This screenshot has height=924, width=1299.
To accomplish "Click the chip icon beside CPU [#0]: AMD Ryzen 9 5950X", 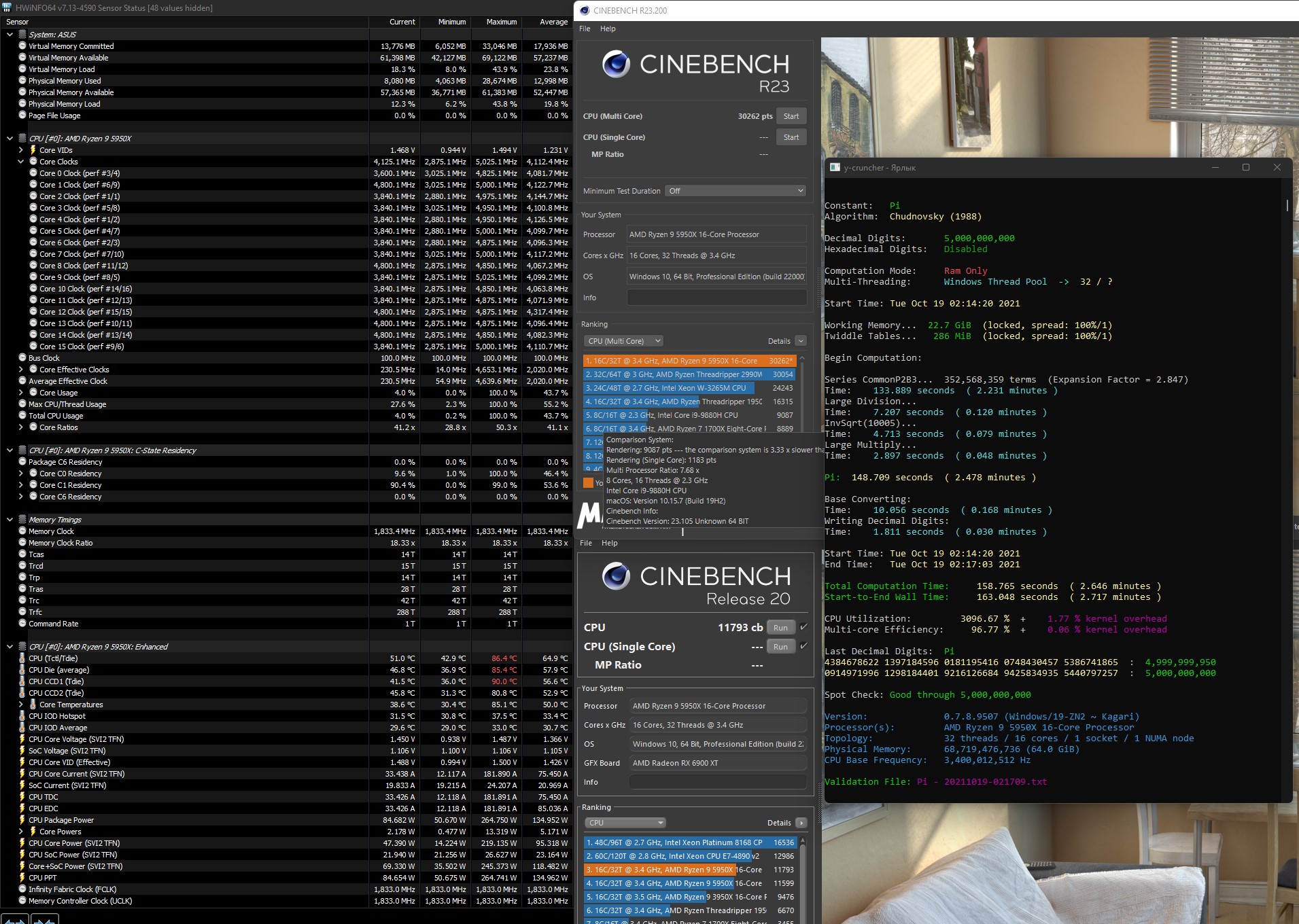I will coord(22,139).
